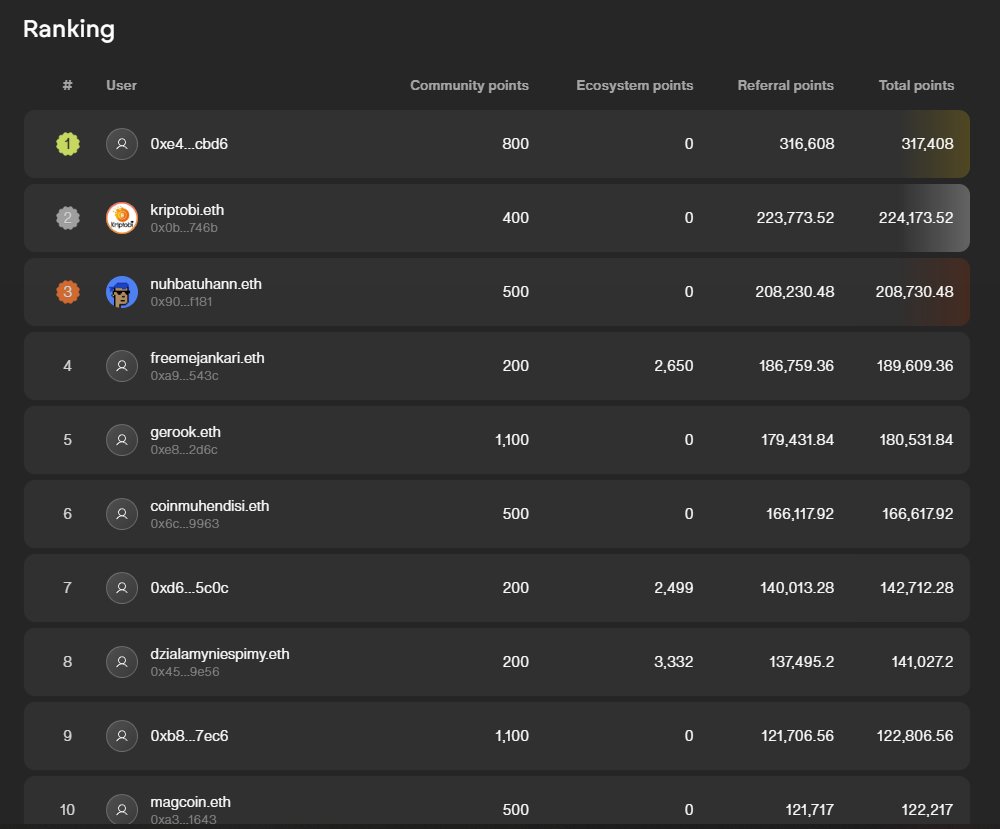The image size is (1000, 829).
Task: Select the profile icon beside 0xb8...7ec6
Action: pyautogui.click(x=121, y=735)
